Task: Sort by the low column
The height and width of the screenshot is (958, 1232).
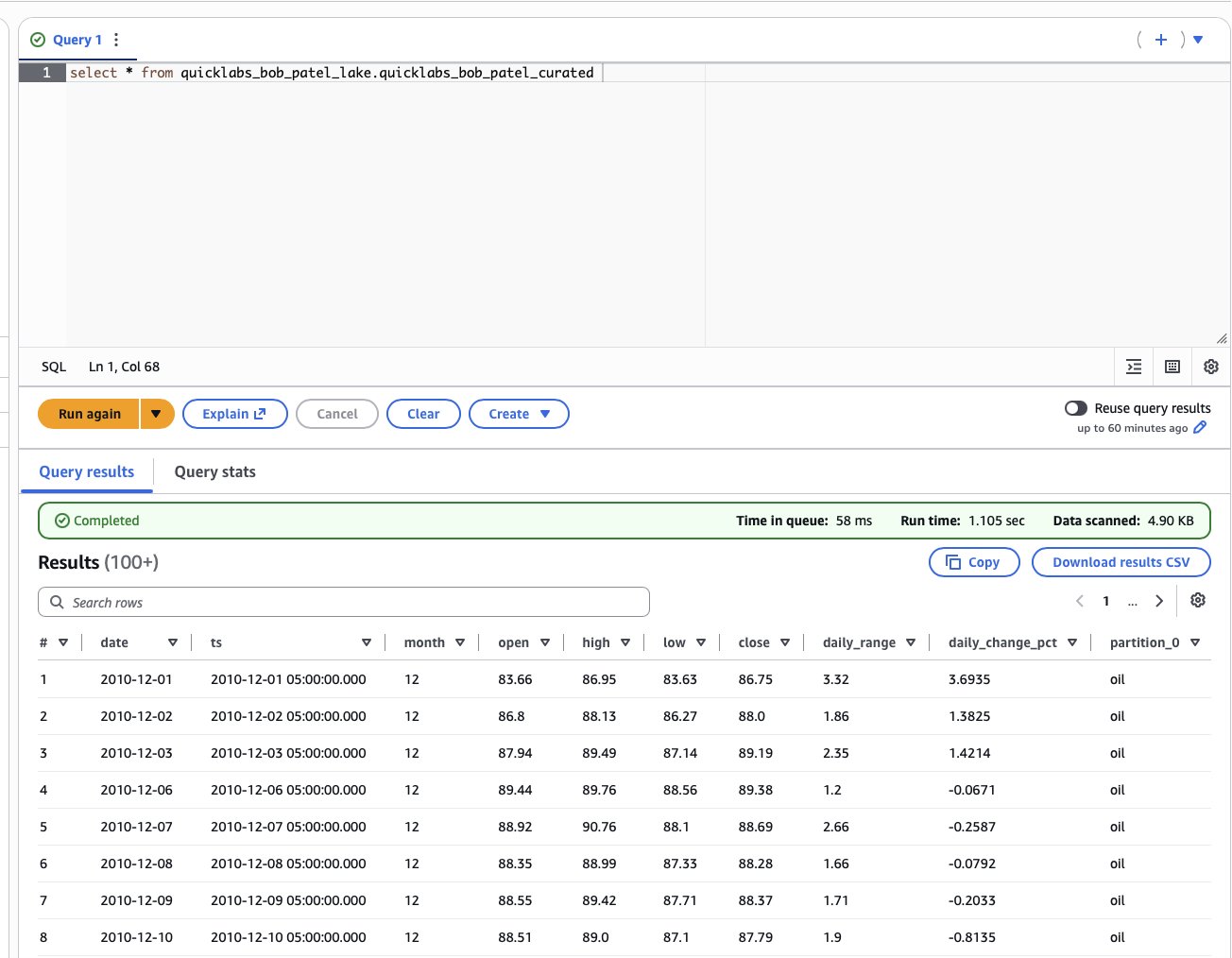Action: pos(701,642)
